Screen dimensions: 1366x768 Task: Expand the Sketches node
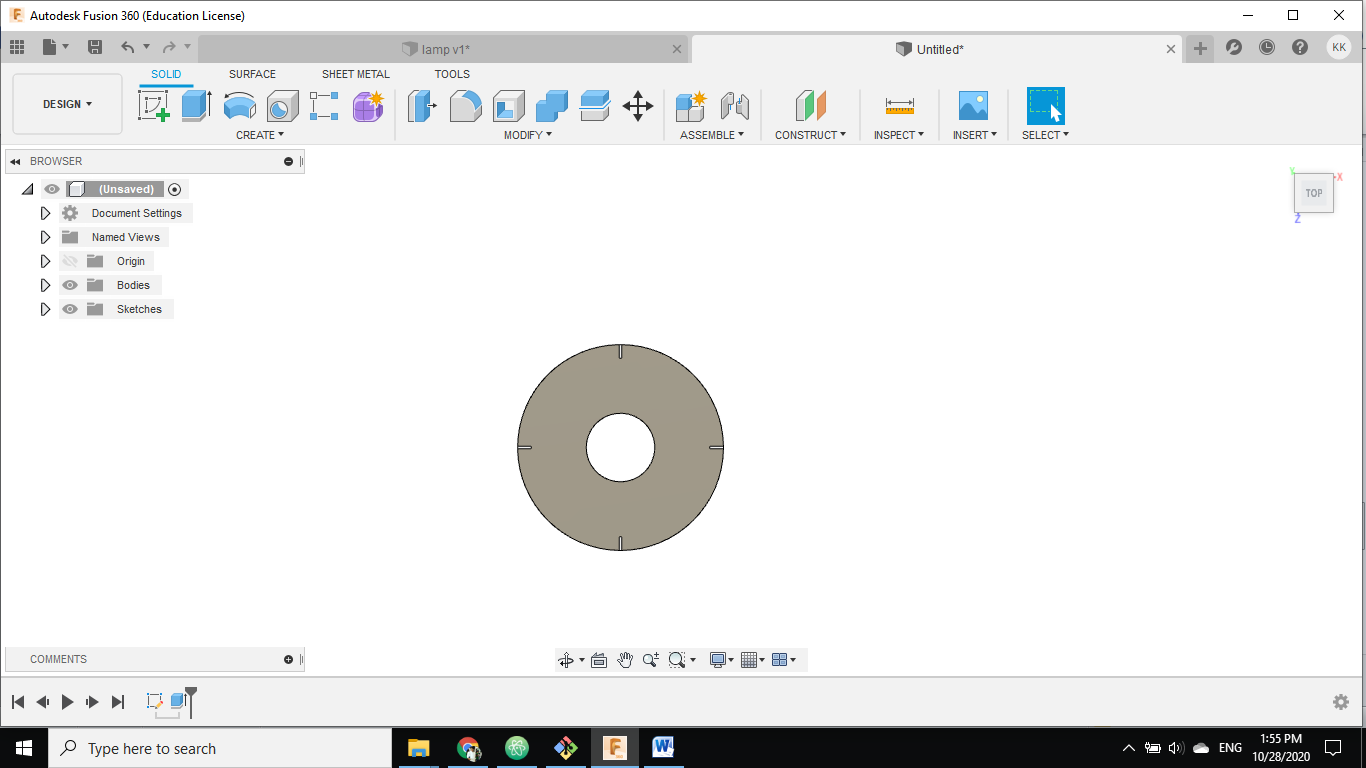point(45,309)
